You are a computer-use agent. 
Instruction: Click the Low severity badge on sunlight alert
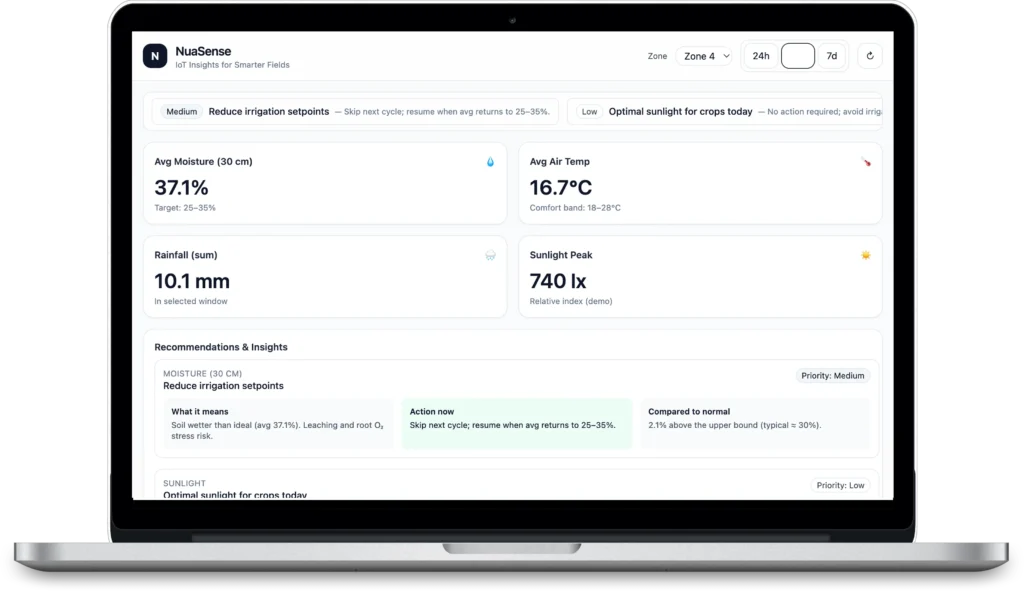[x=588, y=111]
